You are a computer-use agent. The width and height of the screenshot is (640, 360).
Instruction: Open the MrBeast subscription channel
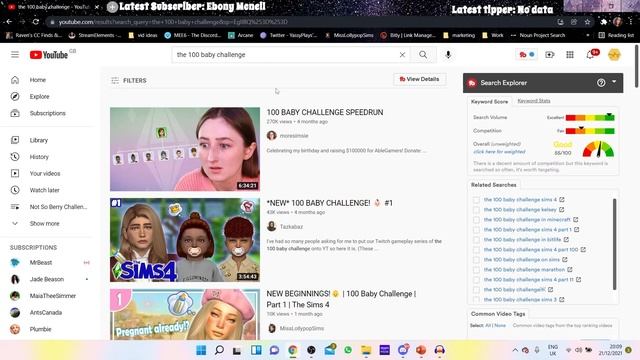pos(41,262)
